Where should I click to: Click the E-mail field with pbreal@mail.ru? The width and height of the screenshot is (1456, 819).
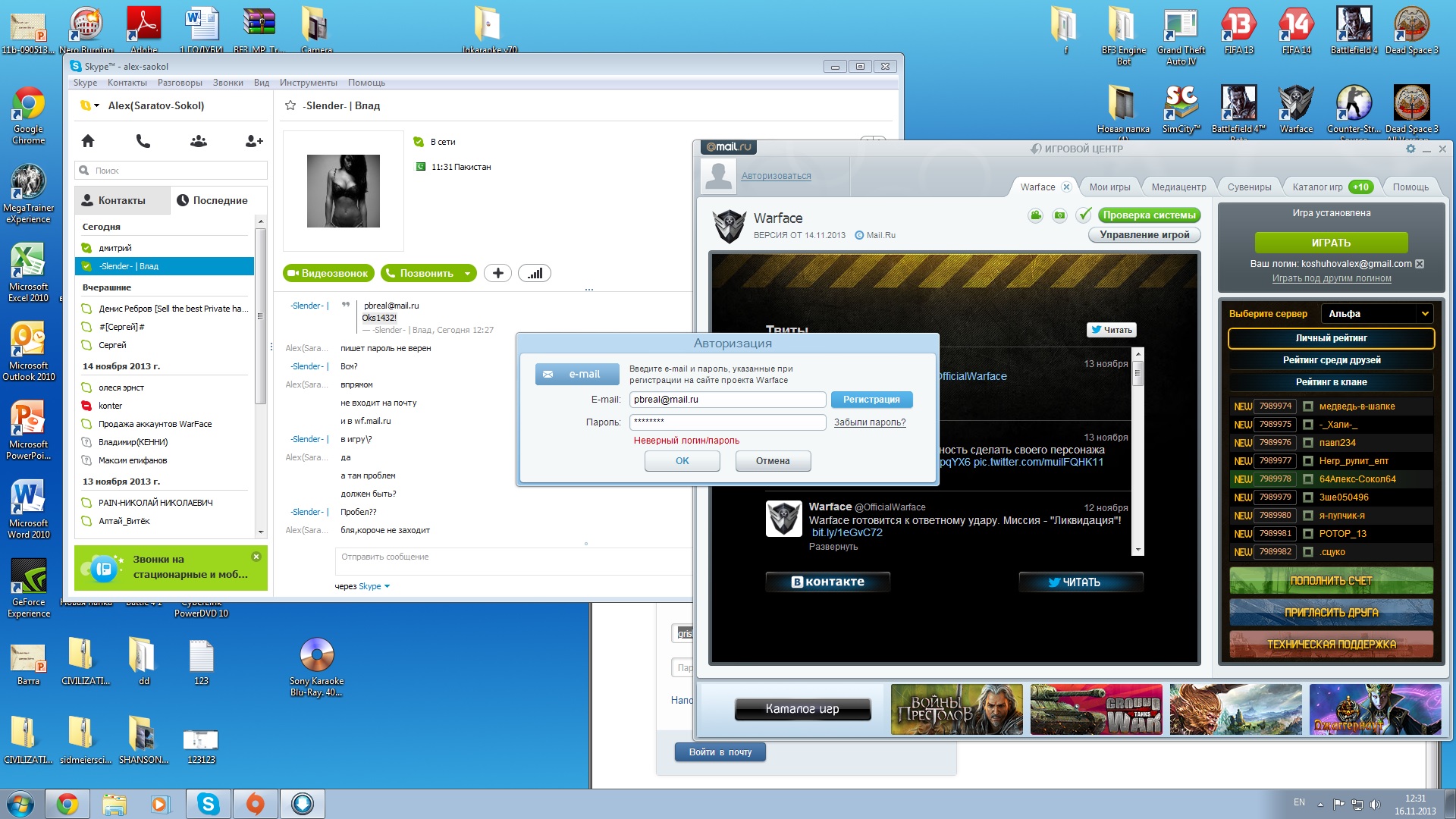point(727,400)
